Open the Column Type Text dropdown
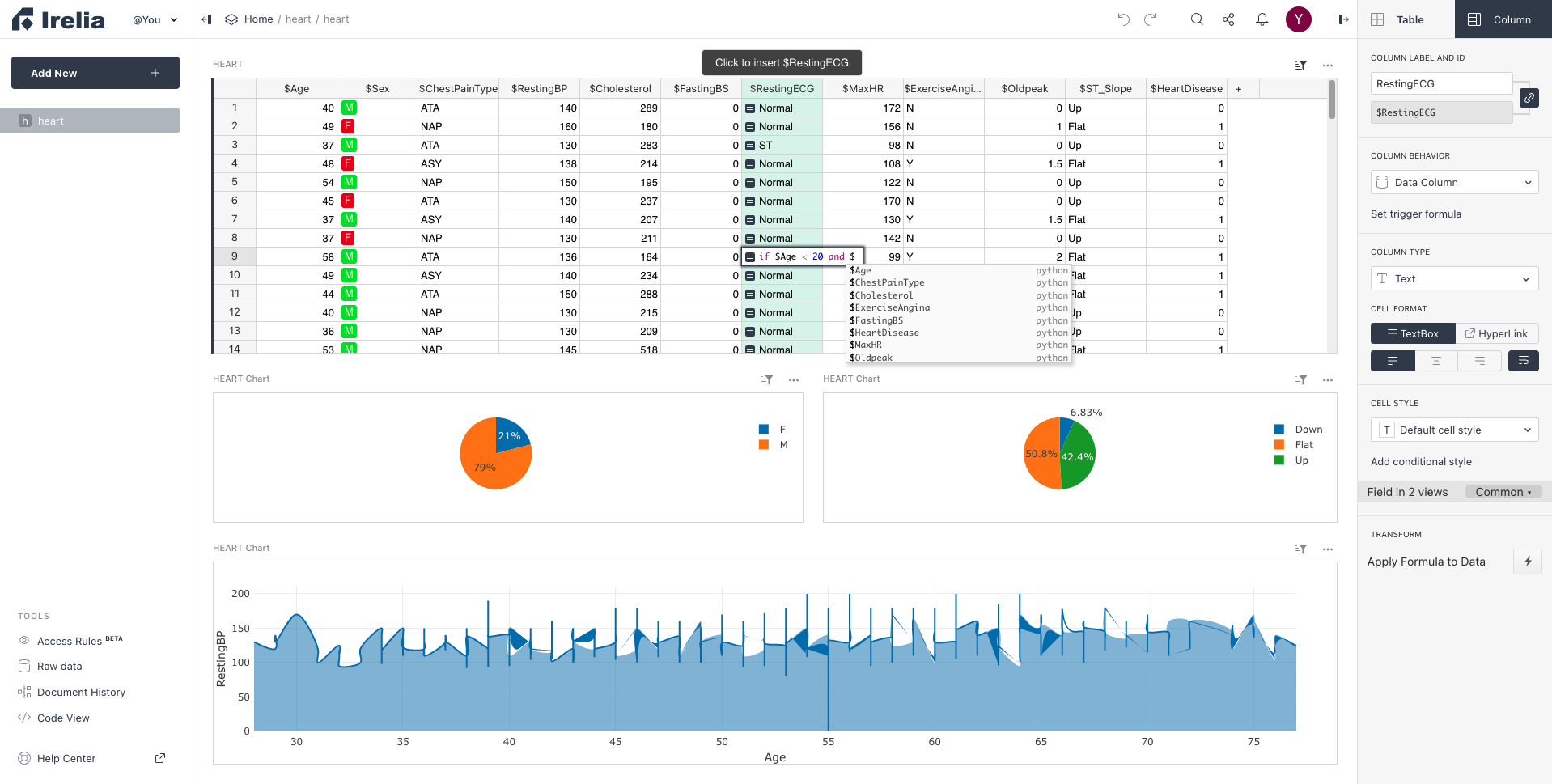1552x784 pixels. [x=1455, y=278]
